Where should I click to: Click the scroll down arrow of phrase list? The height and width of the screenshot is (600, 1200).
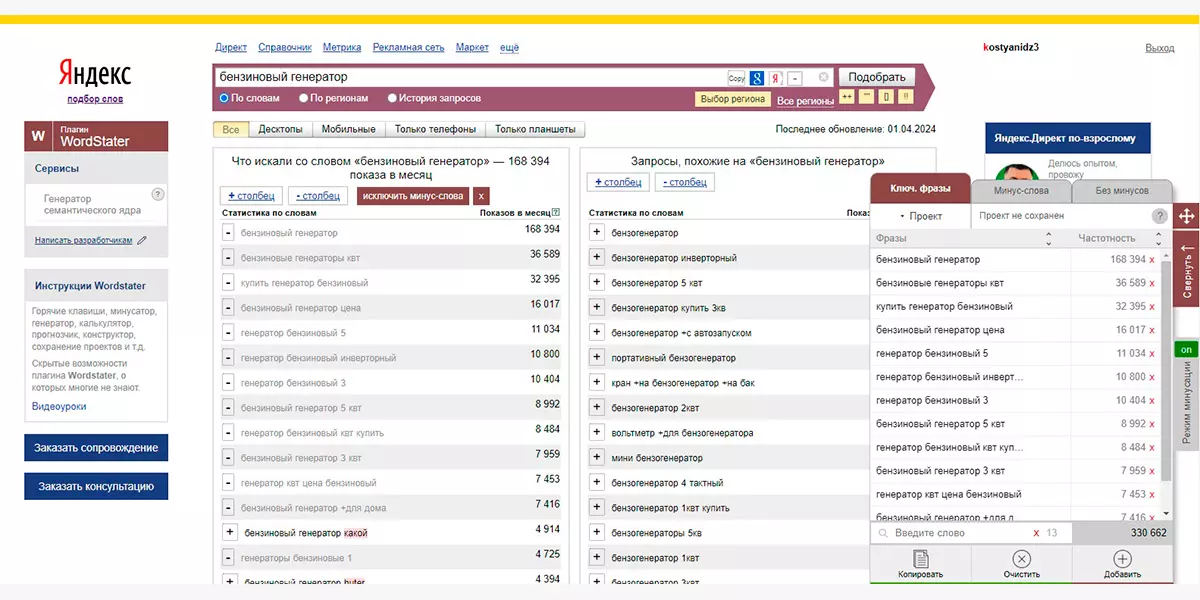[1165, 513]
